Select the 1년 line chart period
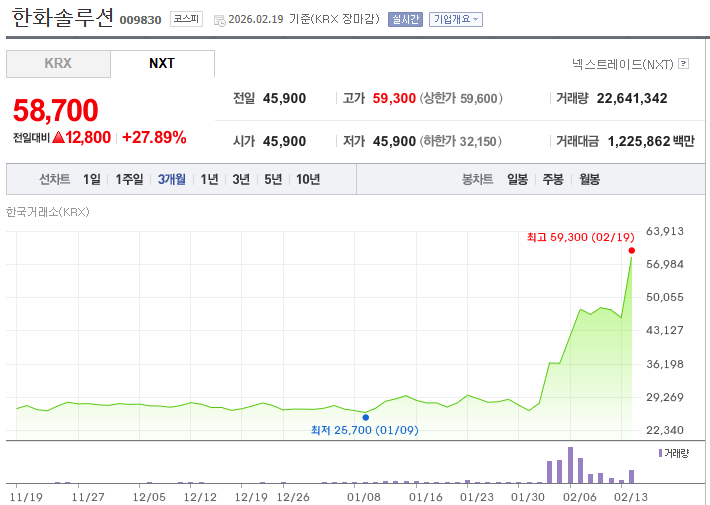The height and width of the screenshot is (505, 710). coord(209,179)
